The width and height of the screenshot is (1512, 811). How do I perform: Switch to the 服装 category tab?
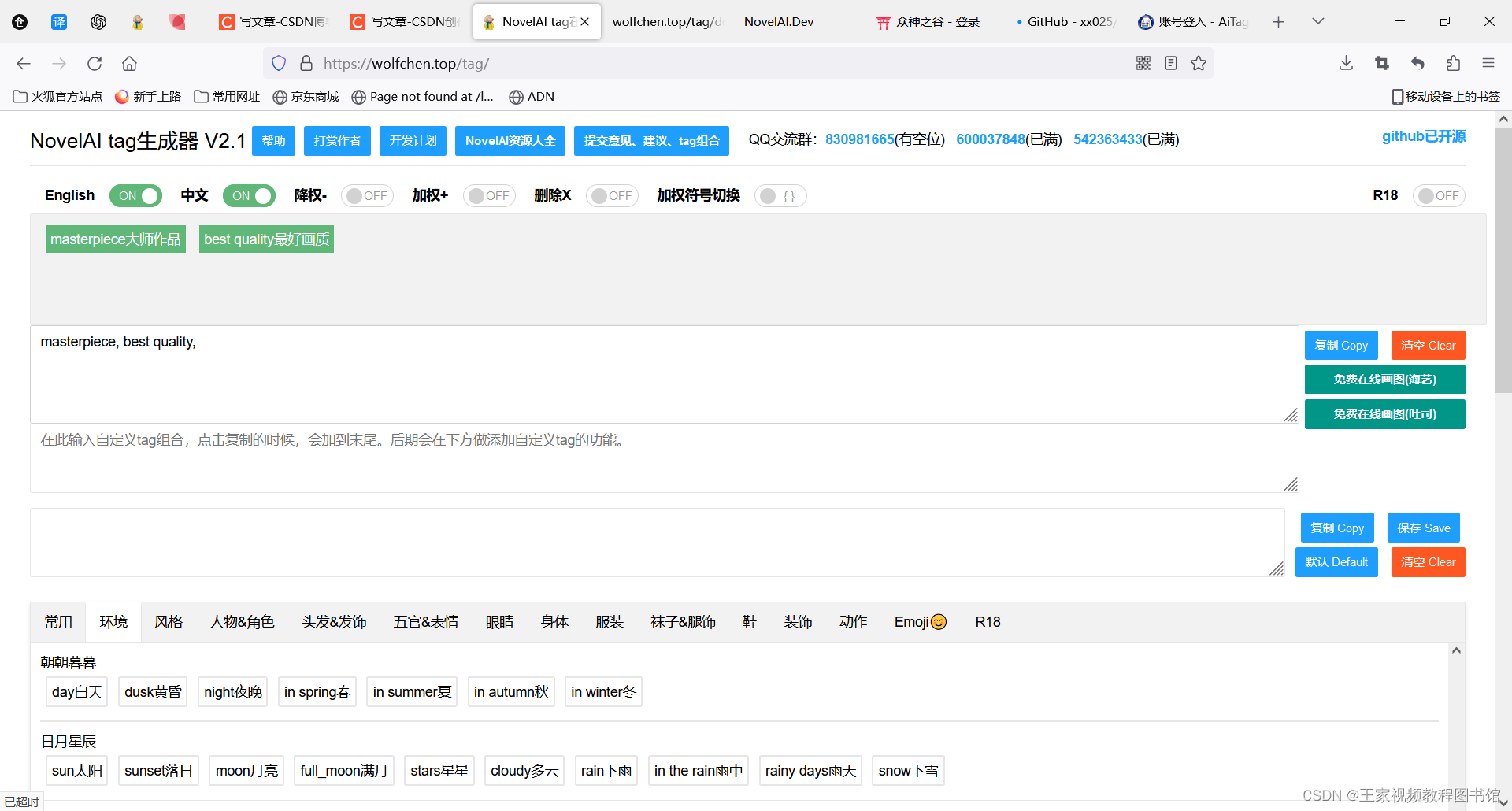coord(610,621)
